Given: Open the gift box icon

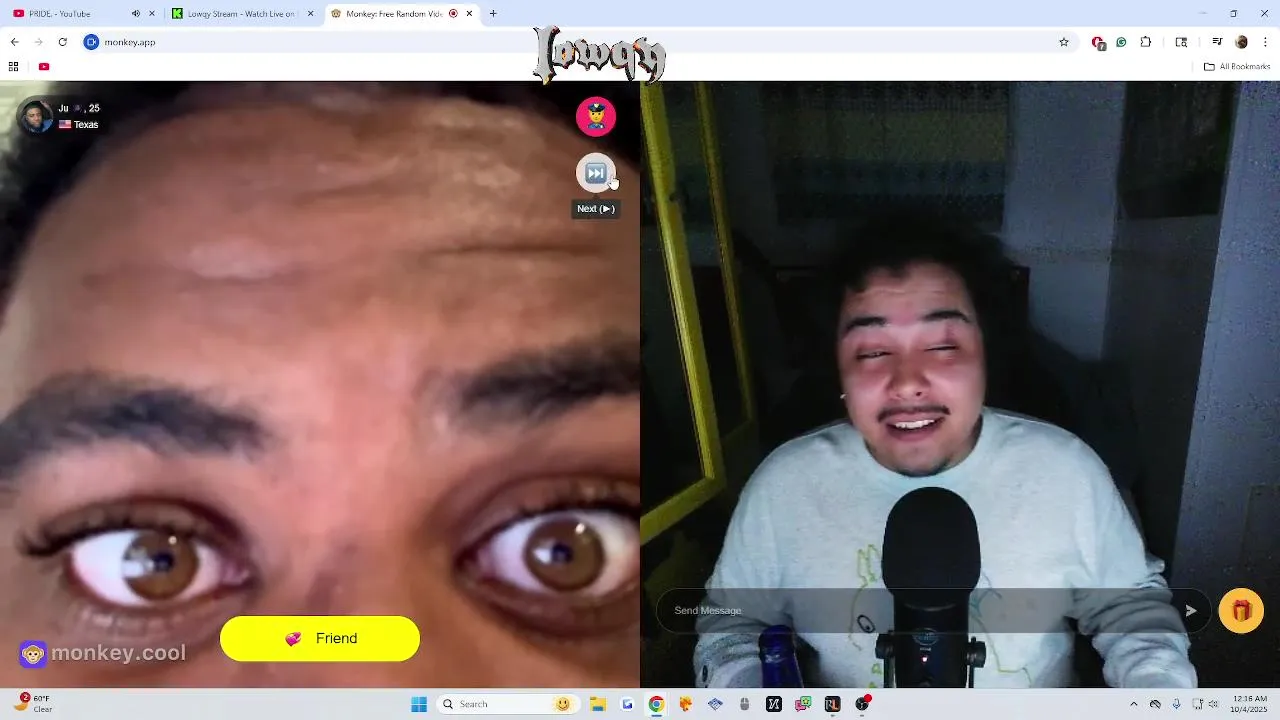Looking at the screenshot, I should point(1241,611).
